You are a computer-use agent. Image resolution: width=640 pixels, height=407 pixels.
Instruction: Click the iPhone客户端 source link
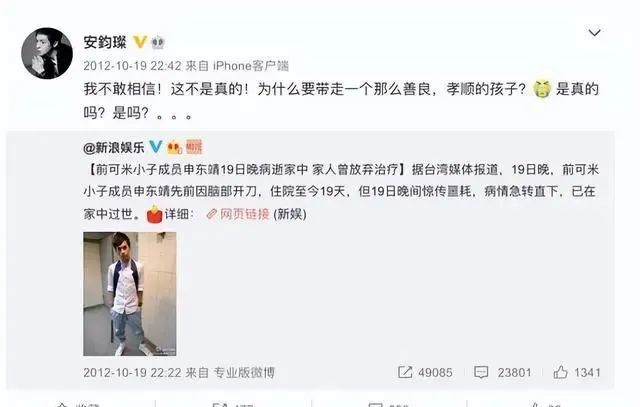click(251, 66)
